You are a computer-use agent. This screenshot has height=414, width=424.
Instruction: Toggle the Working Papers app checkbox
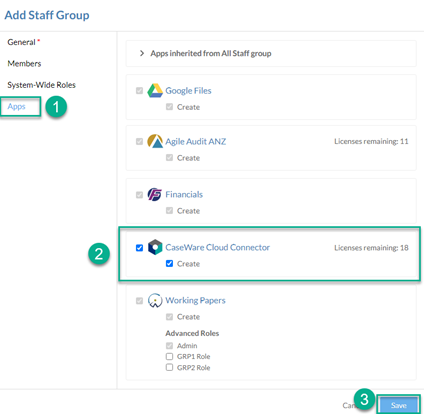tap(139, 301)
